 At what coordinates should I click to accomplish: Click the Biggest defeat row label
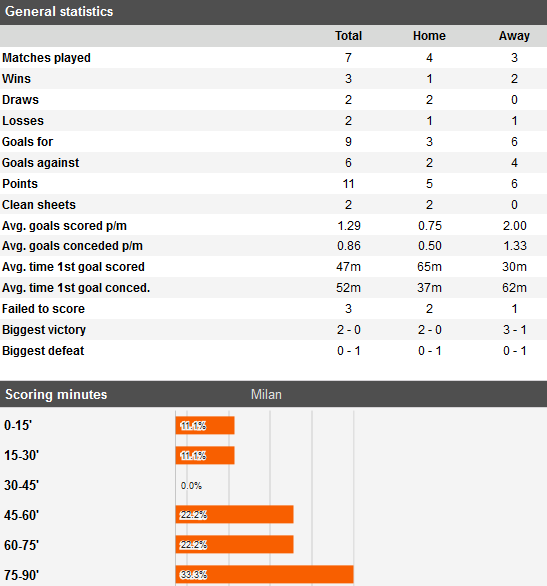point(43,351)
